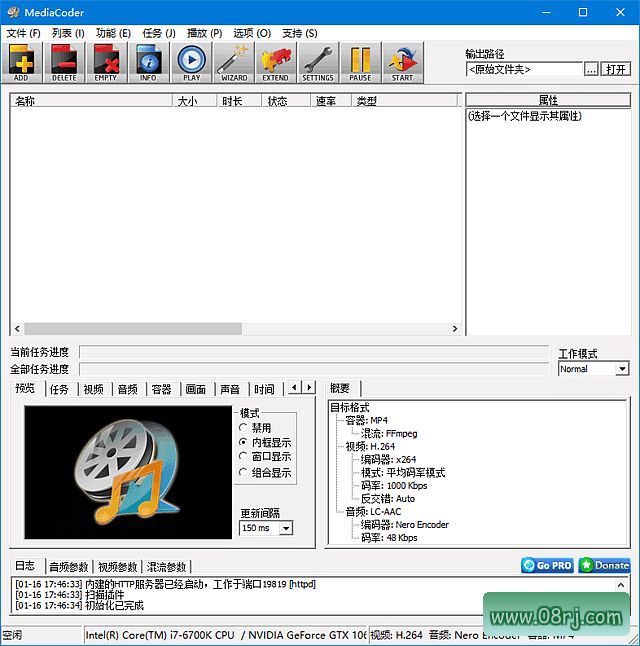The image size is (640, 646).
Task: Click the Go PRO button
Action: pos(547,565)
